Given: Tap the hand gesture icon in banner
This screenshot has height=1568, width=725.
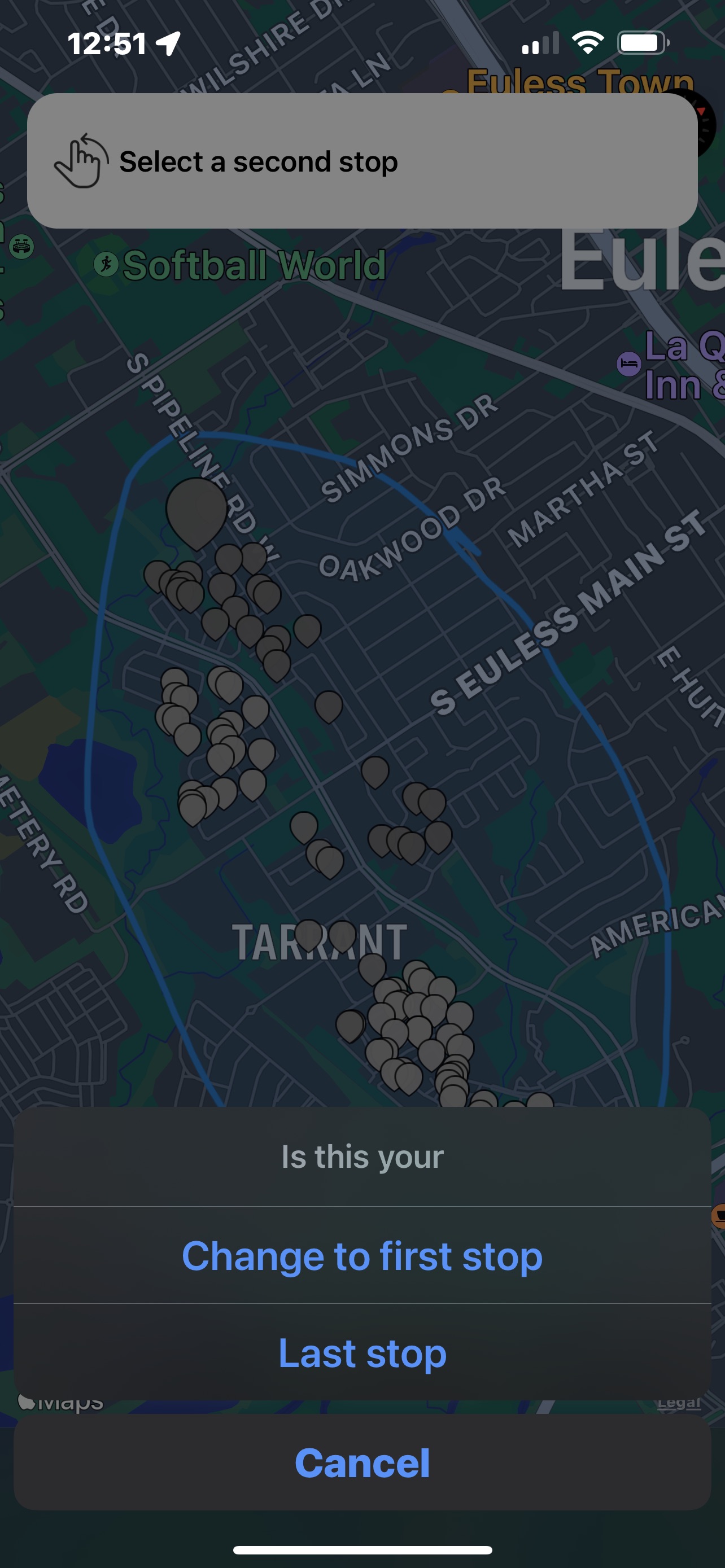Looking at the screenshot, I should 81,161.
